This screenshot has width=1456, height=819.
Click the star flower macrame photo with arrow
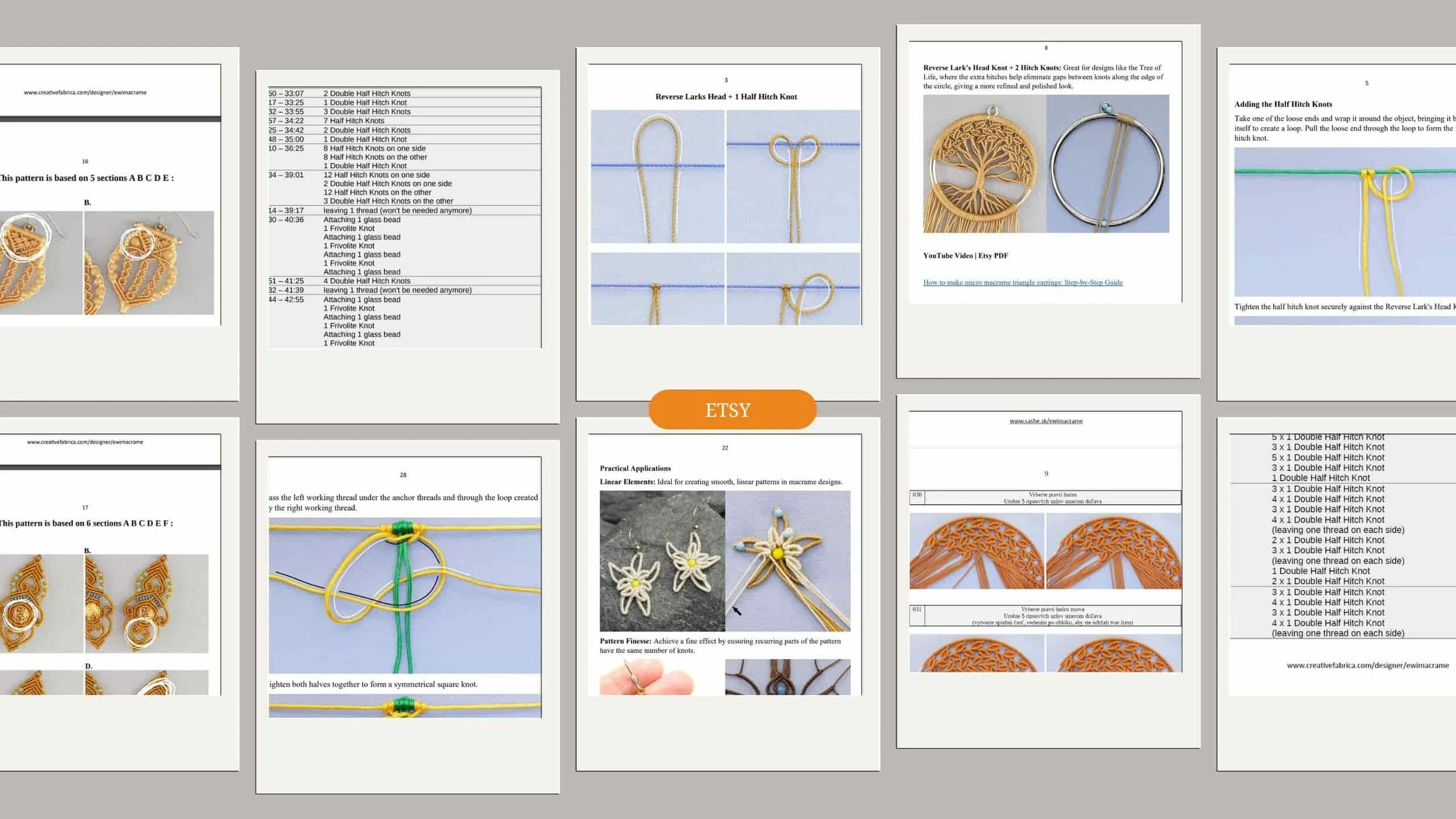pyautogui.click(x=787, y=560)
